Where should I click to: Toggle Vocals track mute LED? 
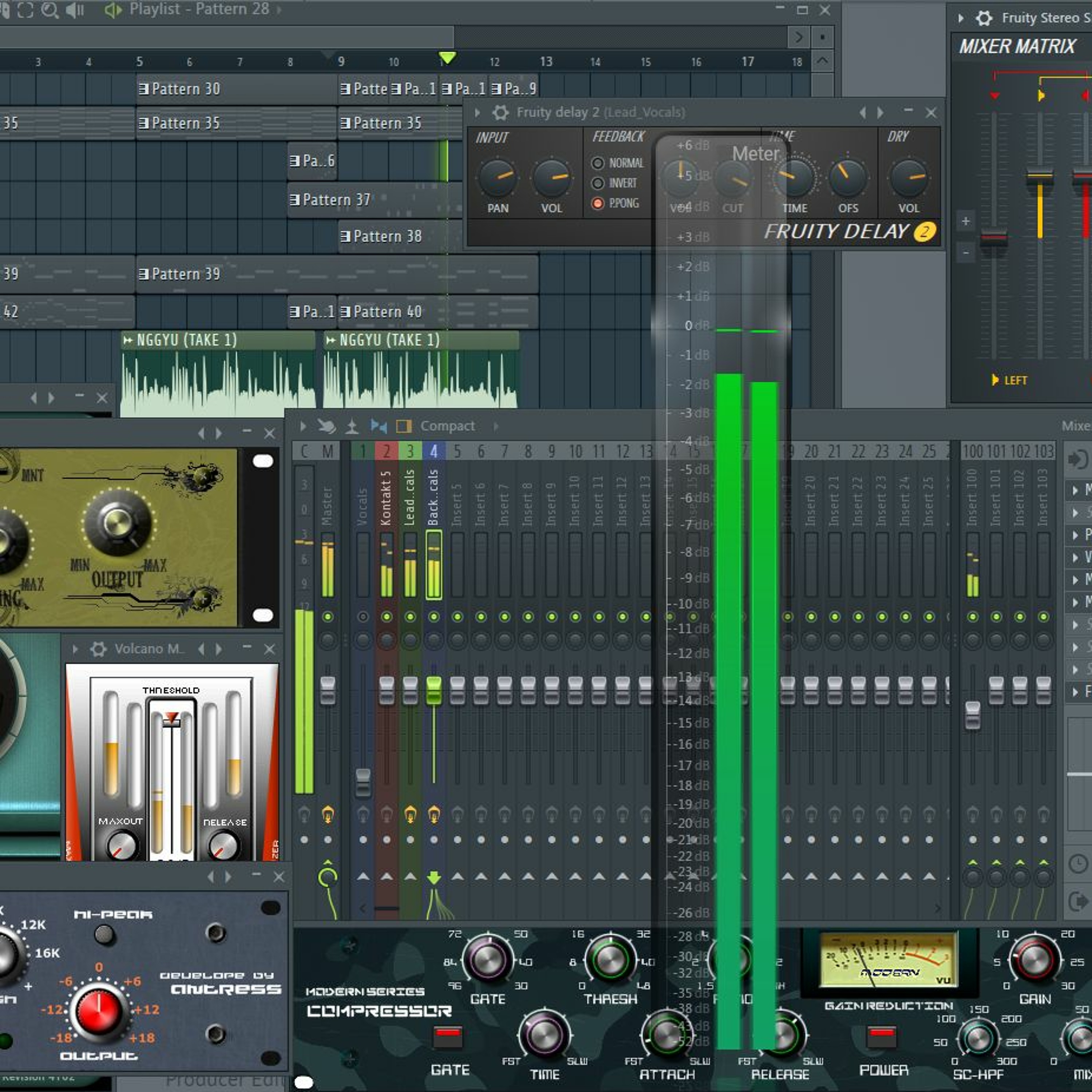tap(363, 617)
